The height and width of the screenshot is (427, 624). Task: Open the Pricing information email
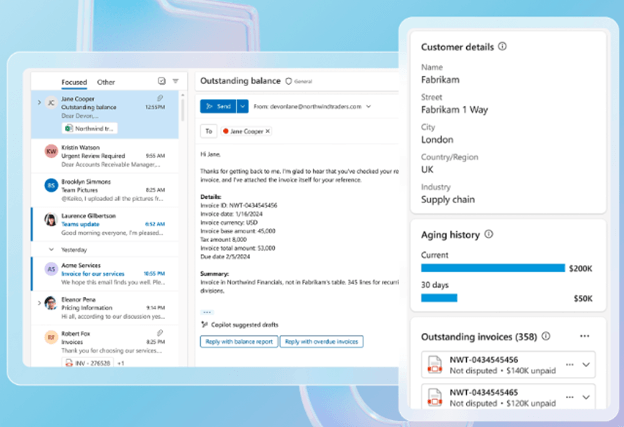click(x=105, y=308)
